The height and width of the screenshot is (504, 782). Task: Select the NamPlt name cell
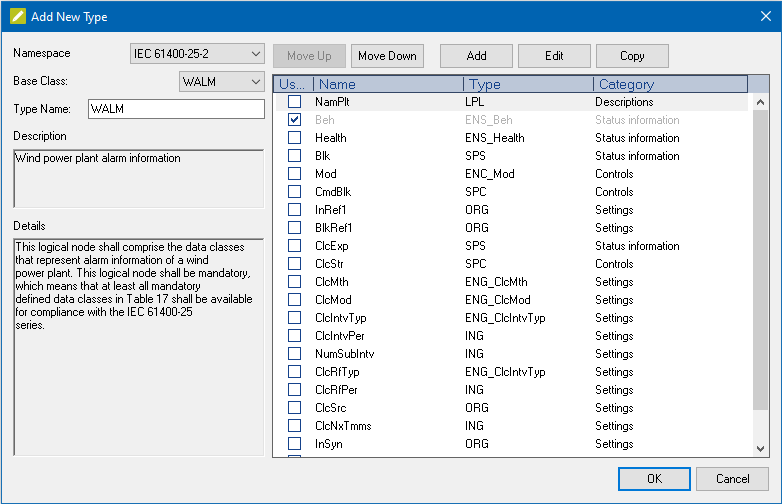[x=332, y=102]
